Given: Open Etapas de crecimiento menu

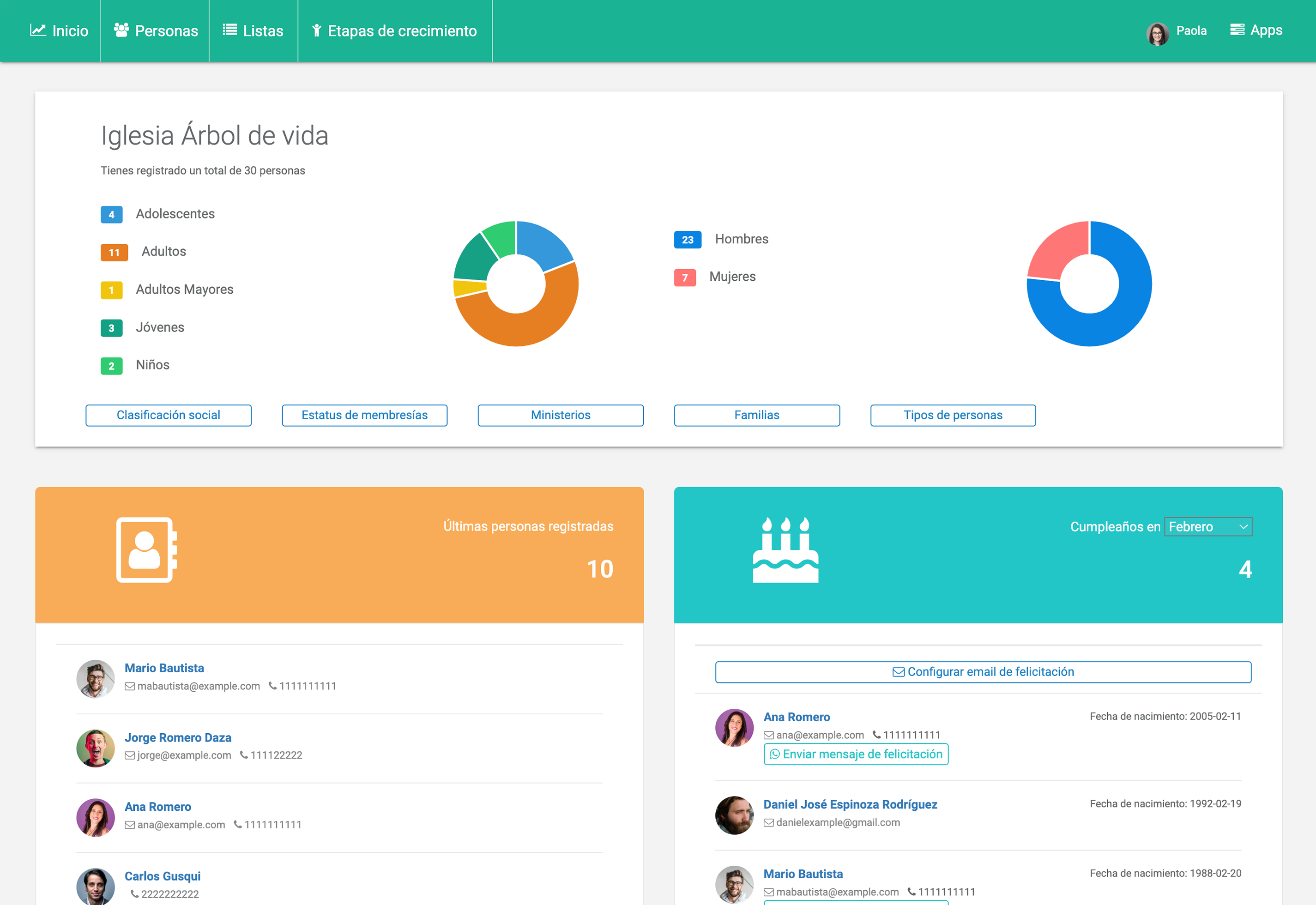Looking at the screenshot, I should (x=395, y=30).
